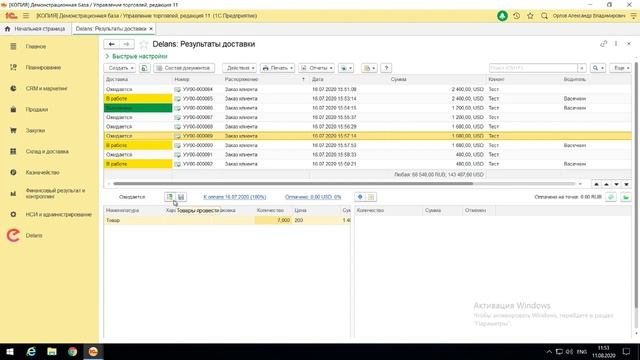Navigate forward with the right arrow
The height and width of the screenshot is (360, 640).
click(x=127, y=44)
